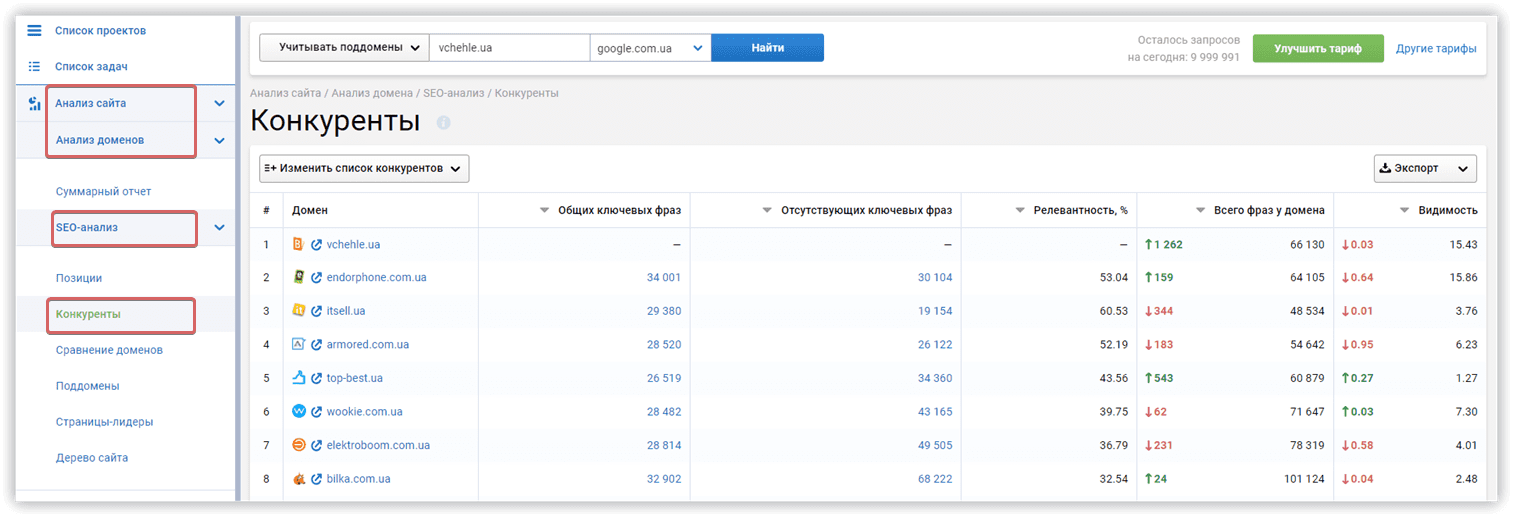Select Страницы-лидеры in the sidebar menu
Viewport: 1513px width, 517px height.
pos(104,422)
